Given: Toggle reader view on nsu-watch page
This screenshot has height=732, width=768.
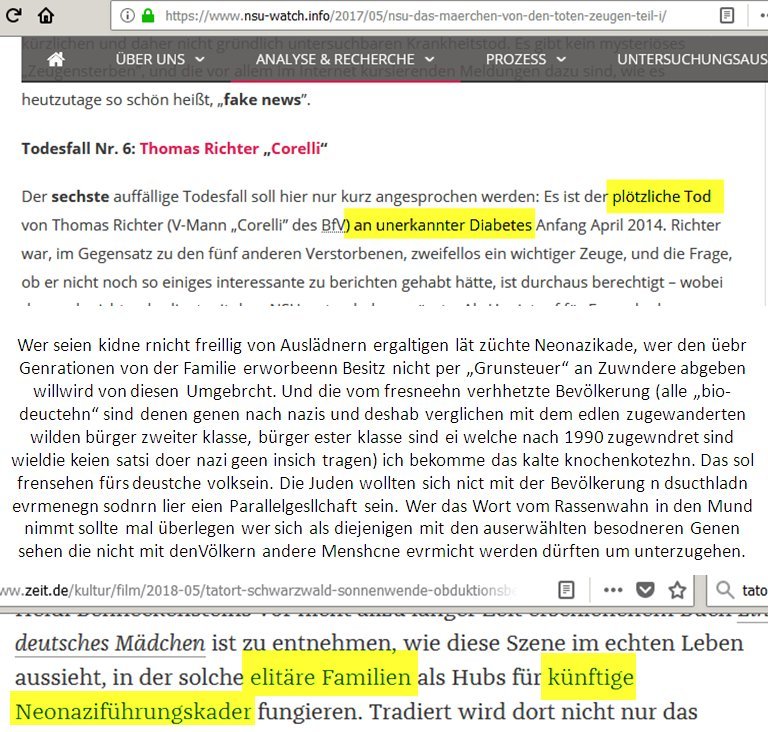Looking at the screenshot, I should 727,15.
